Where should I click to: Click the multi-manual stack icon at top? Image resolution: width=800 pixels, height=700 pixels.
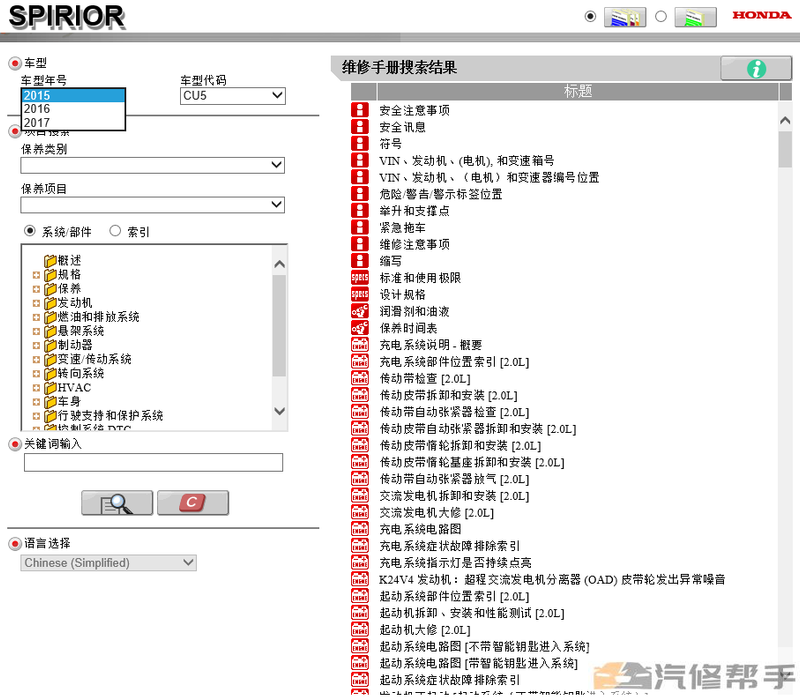625,16
